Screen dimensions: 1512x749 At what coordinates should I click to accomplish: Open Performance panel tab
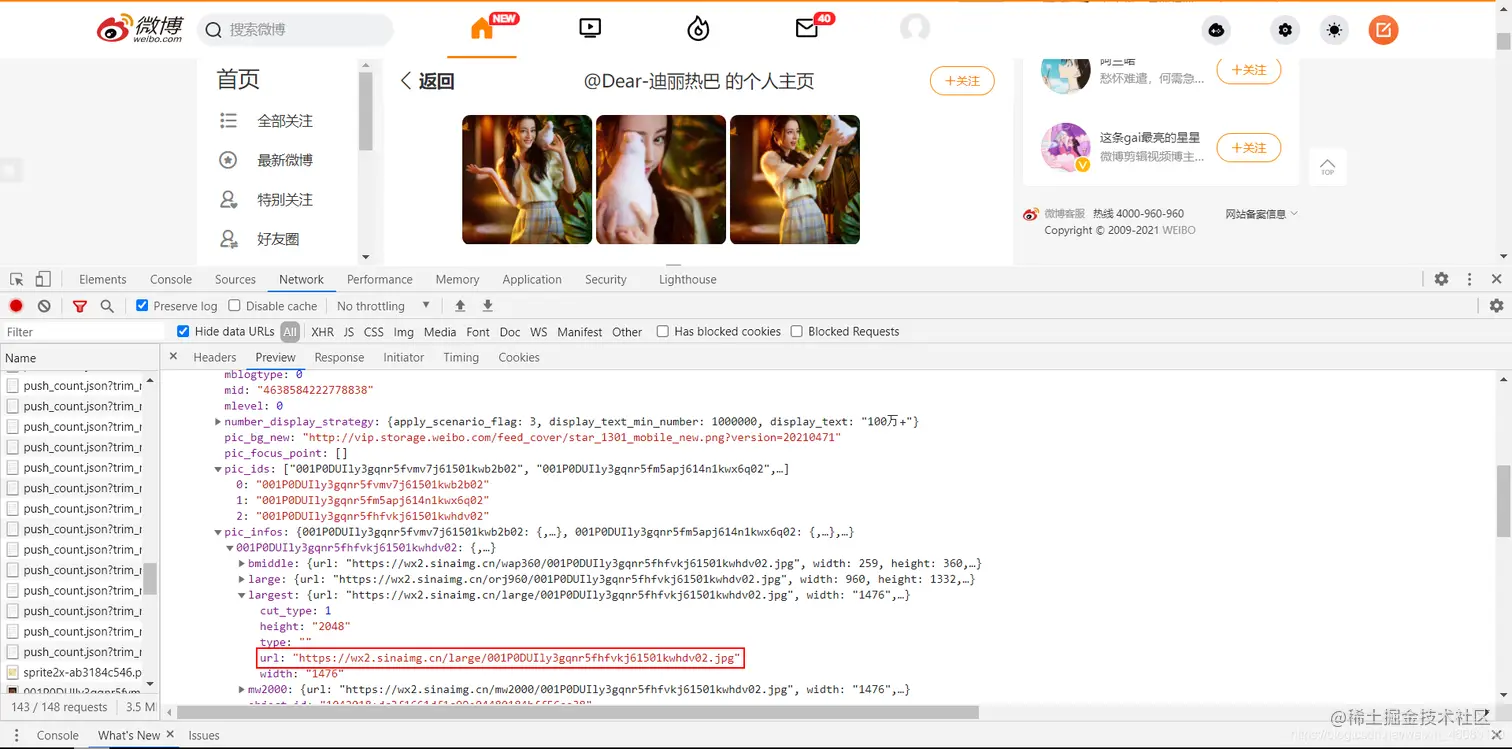coord(379,279)
